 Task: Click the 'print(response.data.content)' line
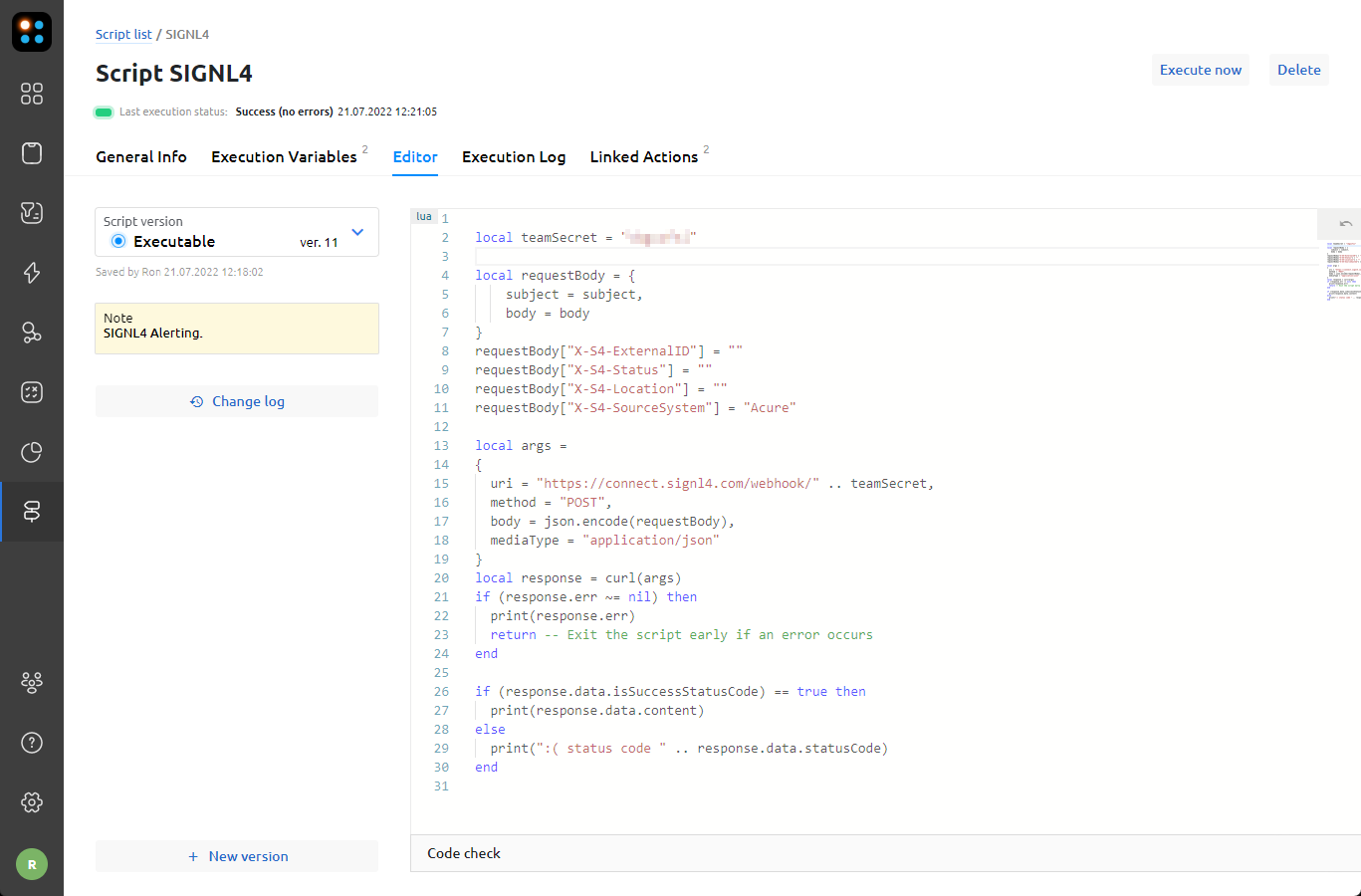coord(597,710)
